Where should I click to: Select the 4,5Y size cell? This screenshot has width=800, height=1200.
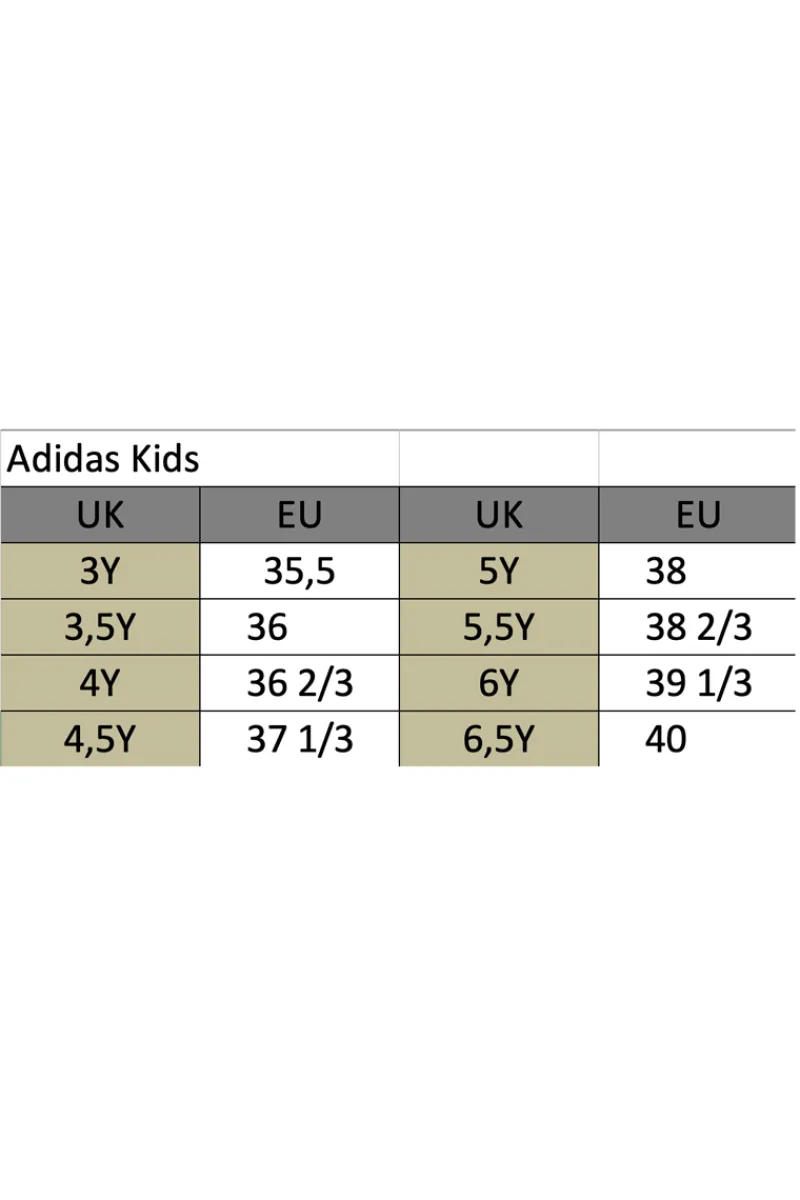click(100, 739)
